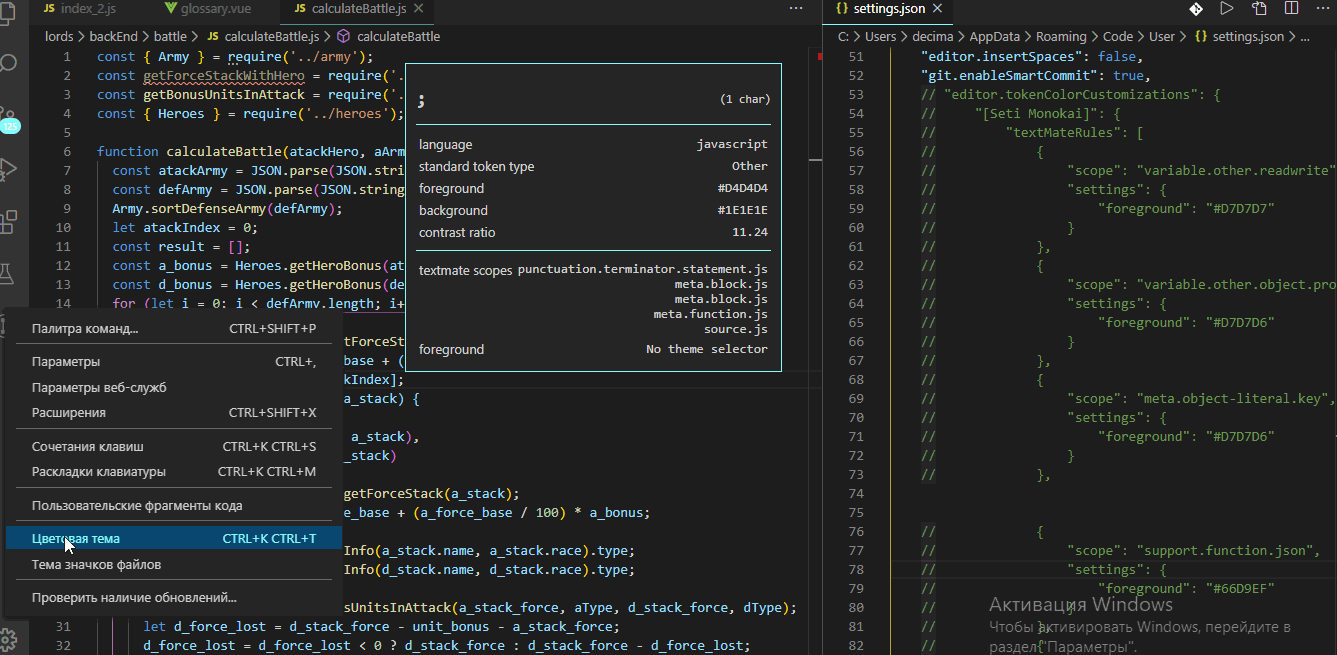Choose 'Параметры' menu entry
1337x655 pixels.
pos(174,361)
